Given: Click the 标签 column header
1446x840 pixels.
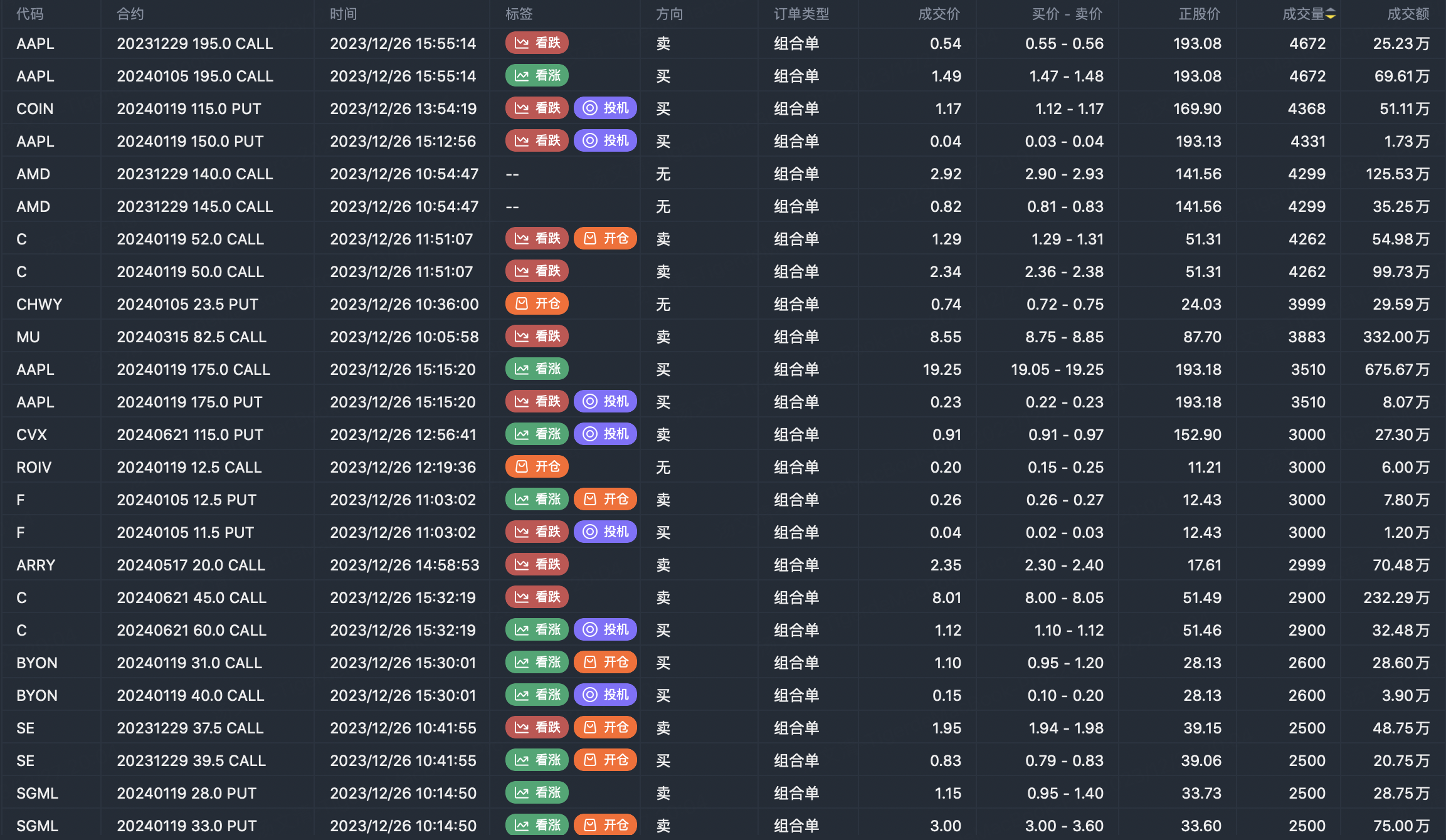Looking at the screenshot, I should pos(519,14).
